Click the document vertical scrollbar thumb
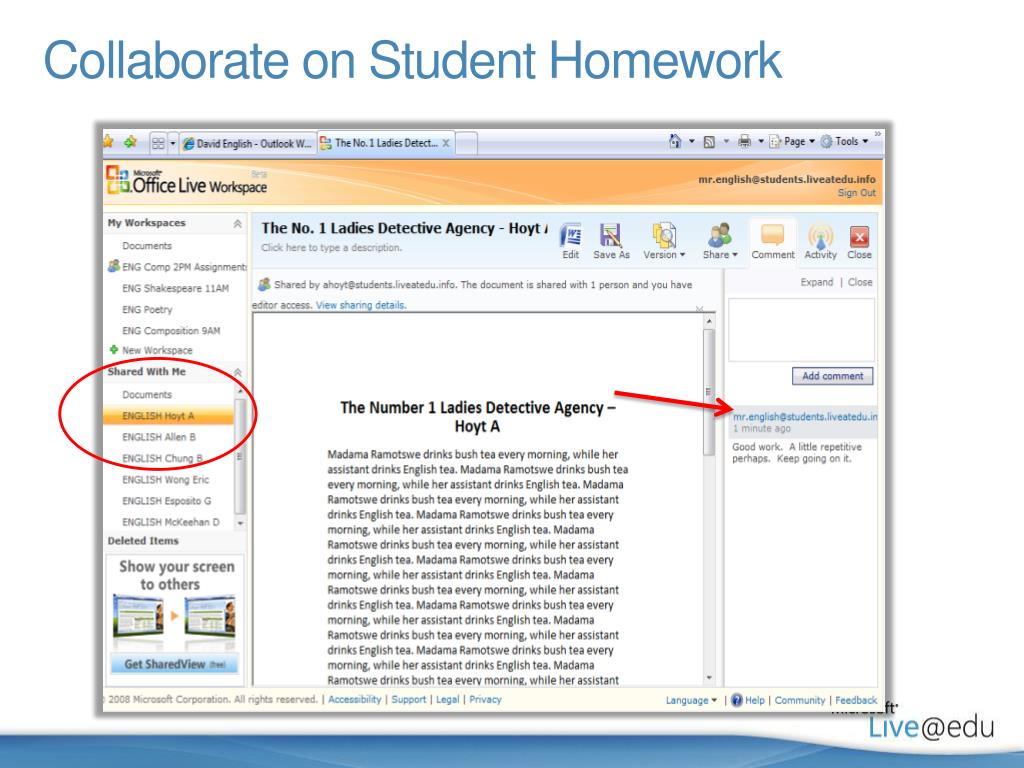 [x=709, y=392]
